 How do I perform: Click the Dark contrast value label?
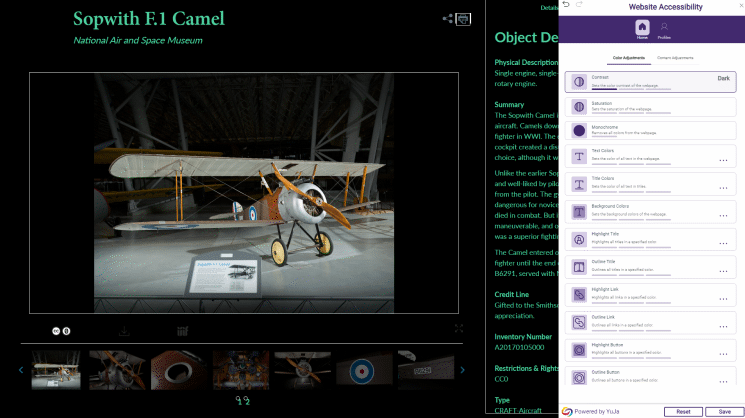[x=723, y=78]
